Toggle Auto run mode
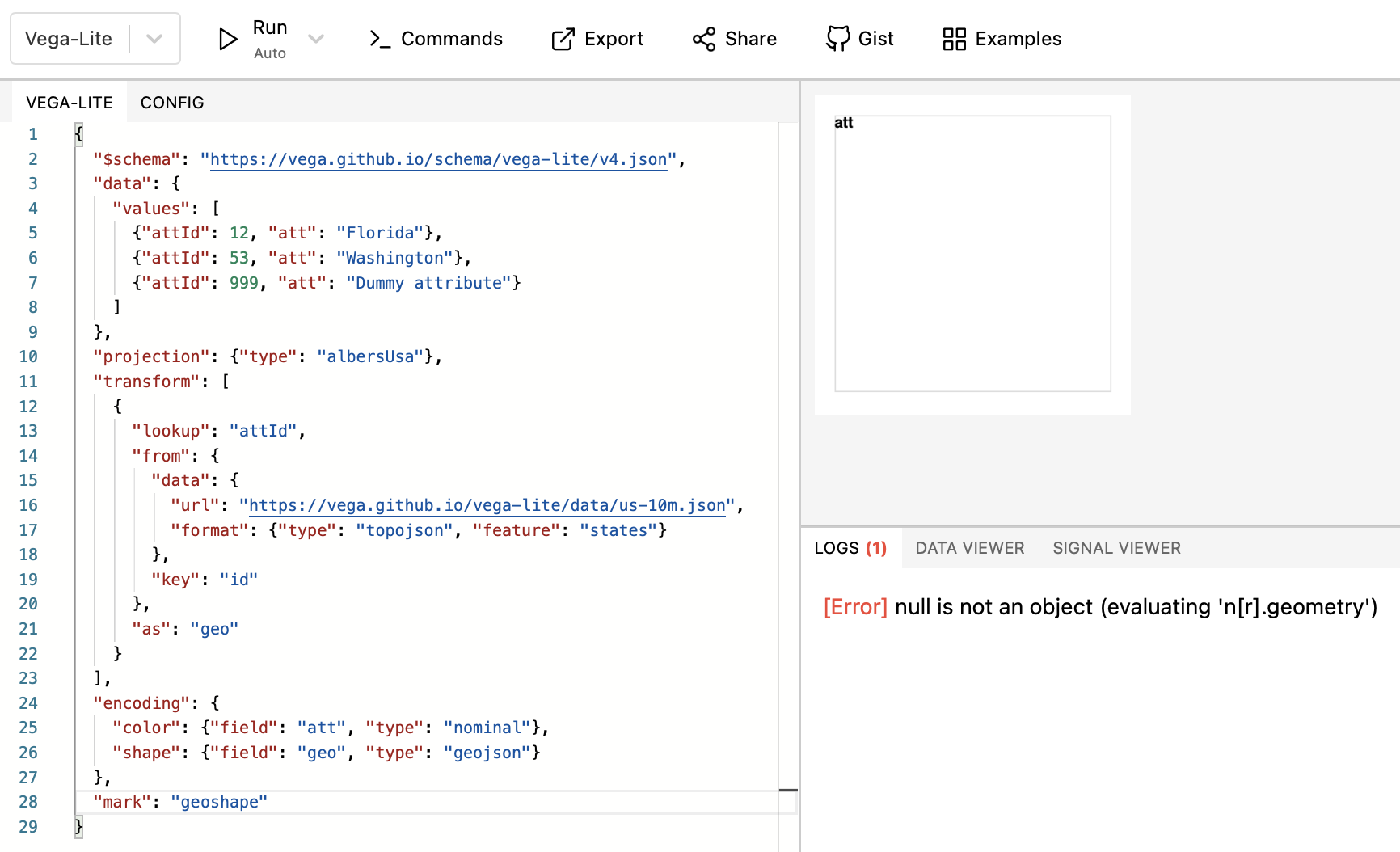Screen dimensions: 1400x852 click(x=269, y=53)
